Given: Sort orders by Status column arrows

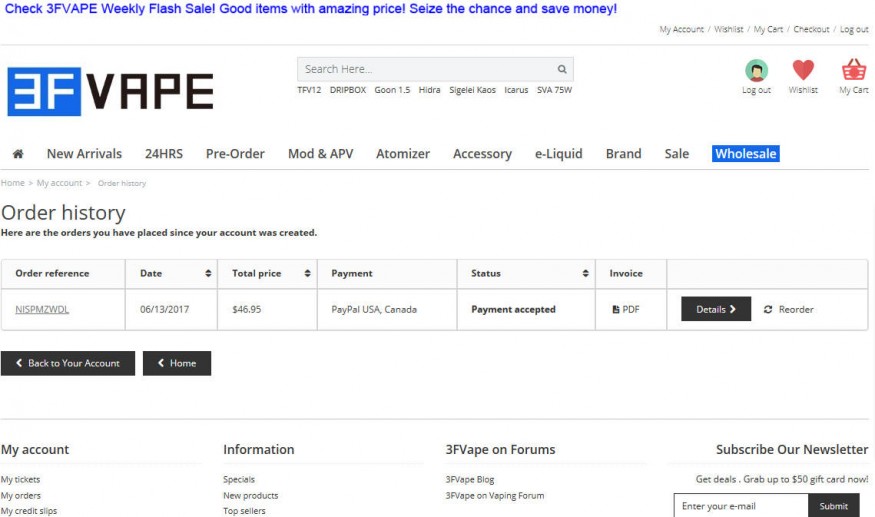Looking at the screenshot, I should [585, 273].
